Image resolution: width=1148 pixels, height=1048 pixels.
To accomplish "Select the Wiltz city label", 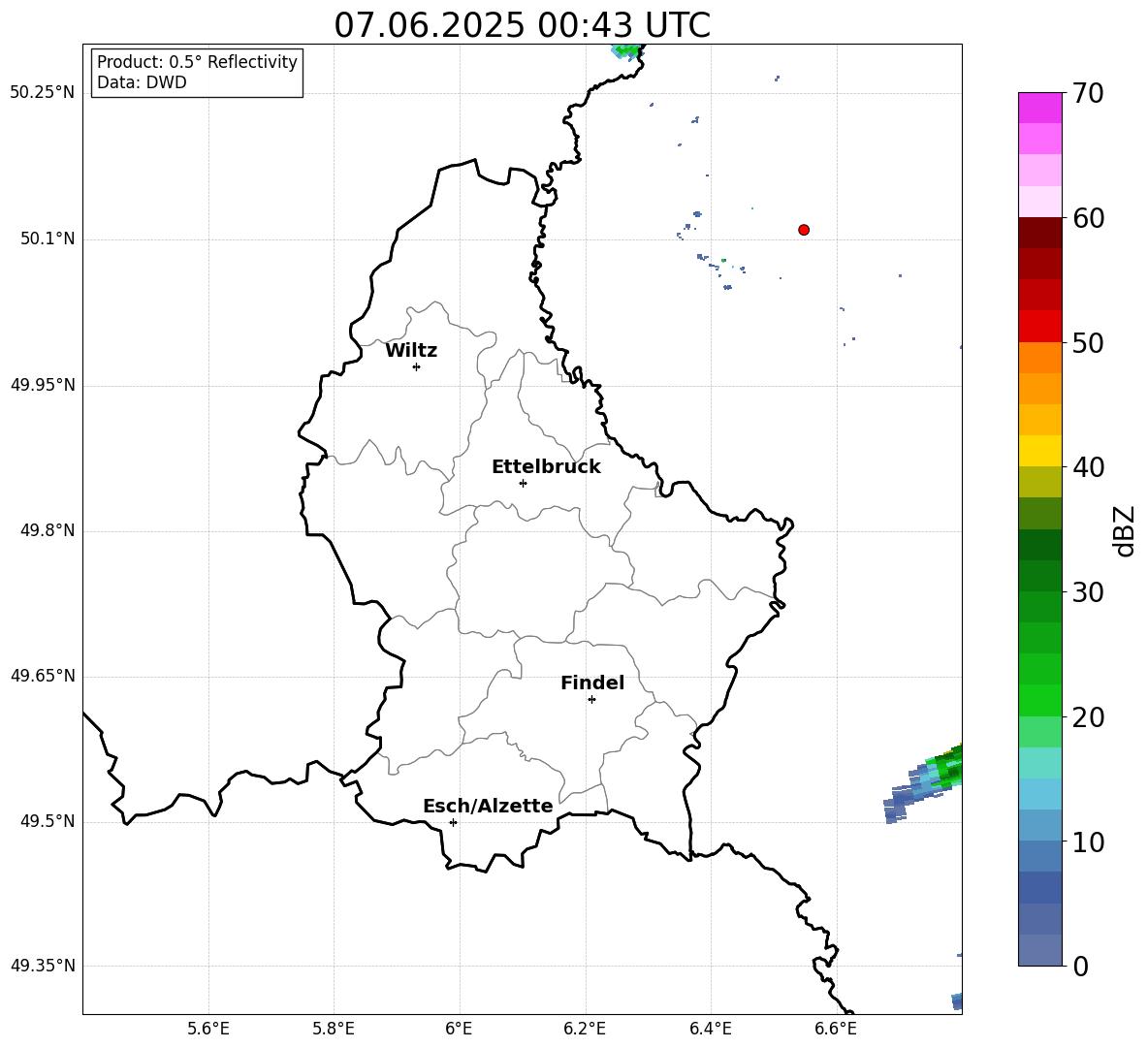I will pyautogui.click(x=411, y=351).
